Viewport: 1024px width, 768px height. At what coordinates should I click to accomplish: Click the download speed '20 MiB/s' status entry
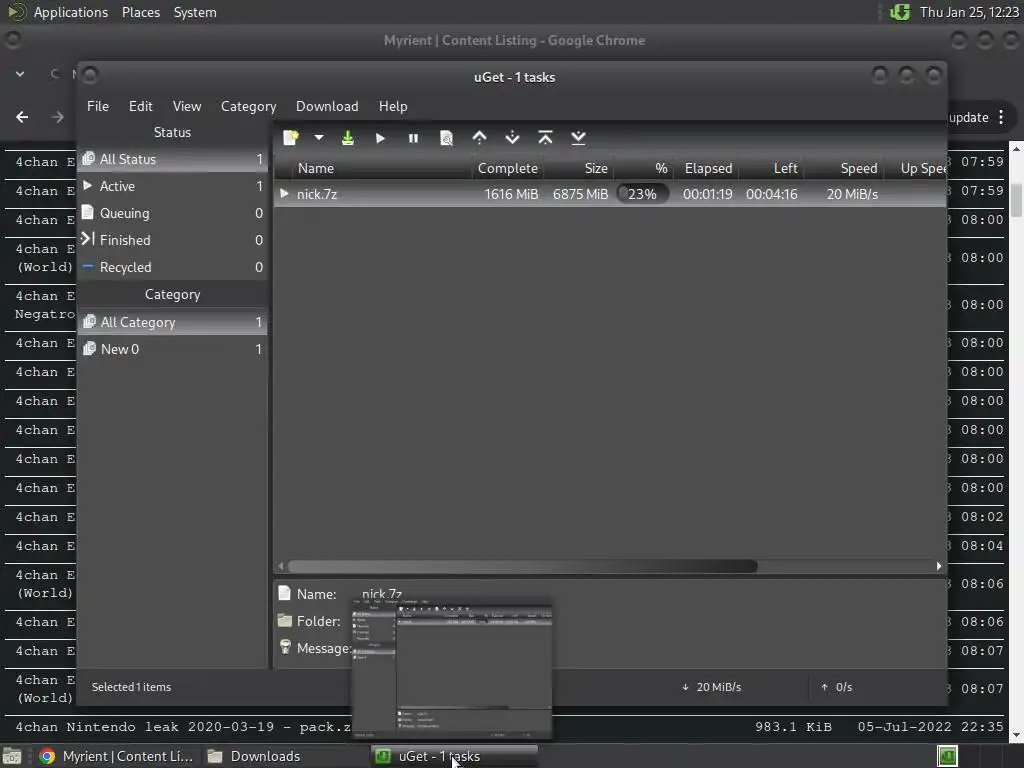712,687
